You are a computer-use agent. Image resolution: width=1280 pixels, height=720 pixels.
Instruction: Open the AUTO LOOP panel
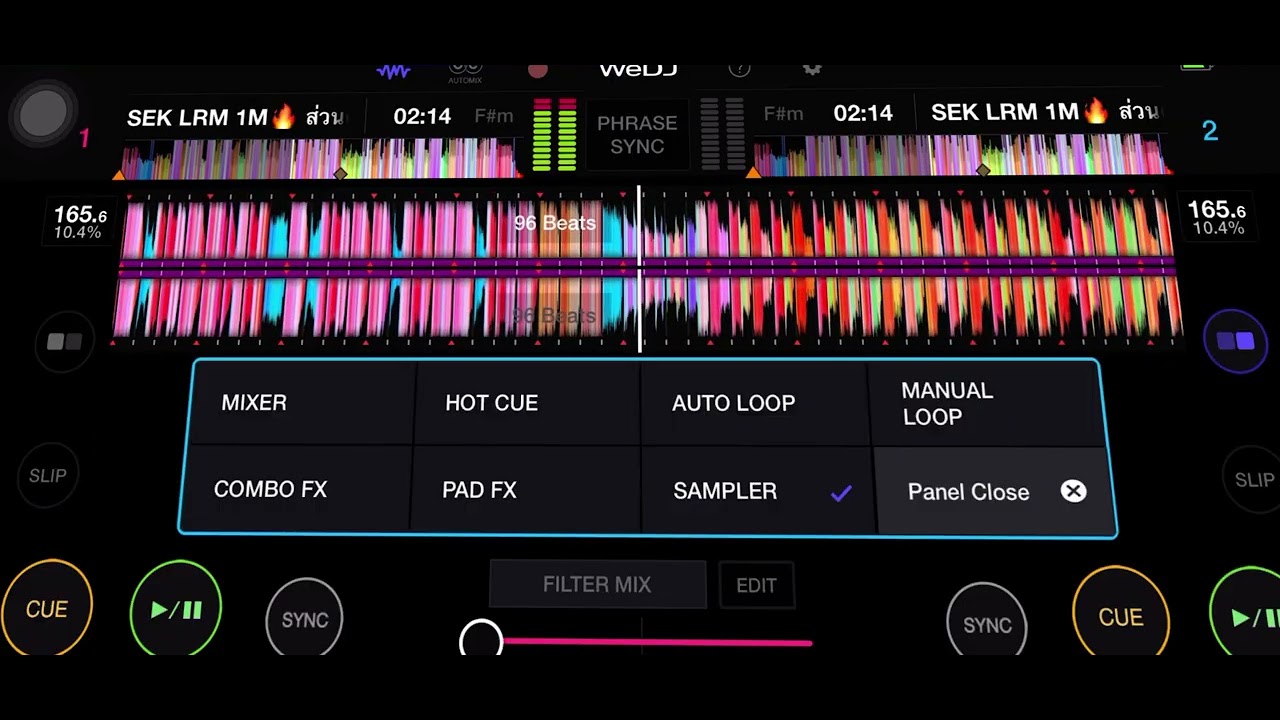[x=754, y=403]
